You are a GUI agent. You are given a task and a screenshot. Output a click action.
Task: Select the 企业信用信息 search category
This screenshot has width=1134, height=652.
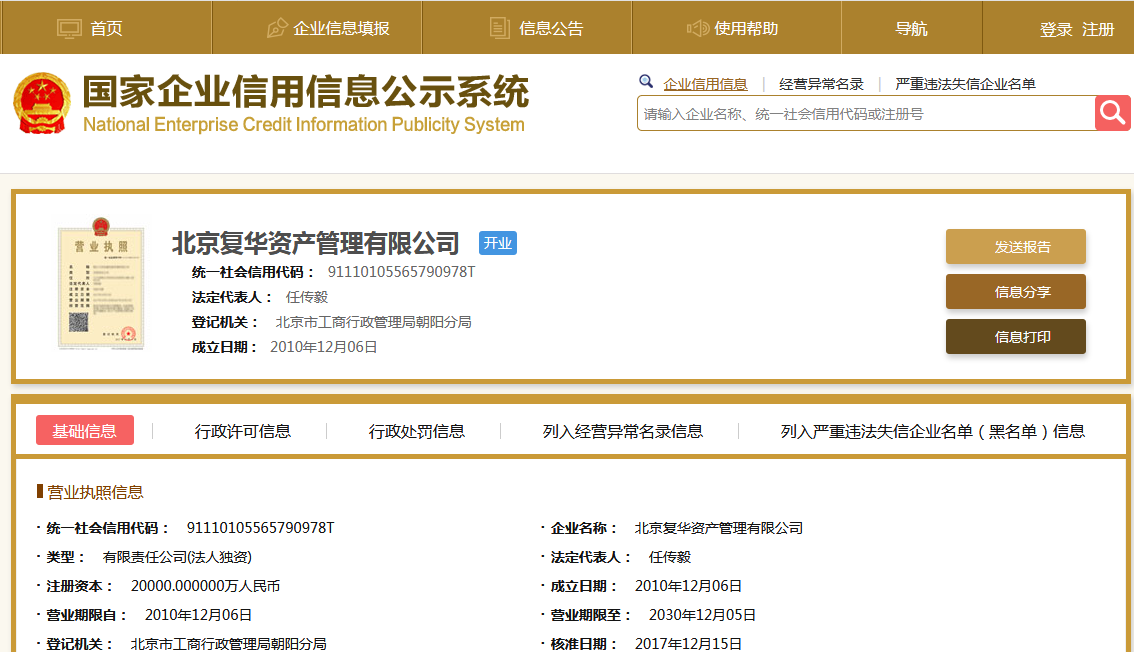click(705, 84)
